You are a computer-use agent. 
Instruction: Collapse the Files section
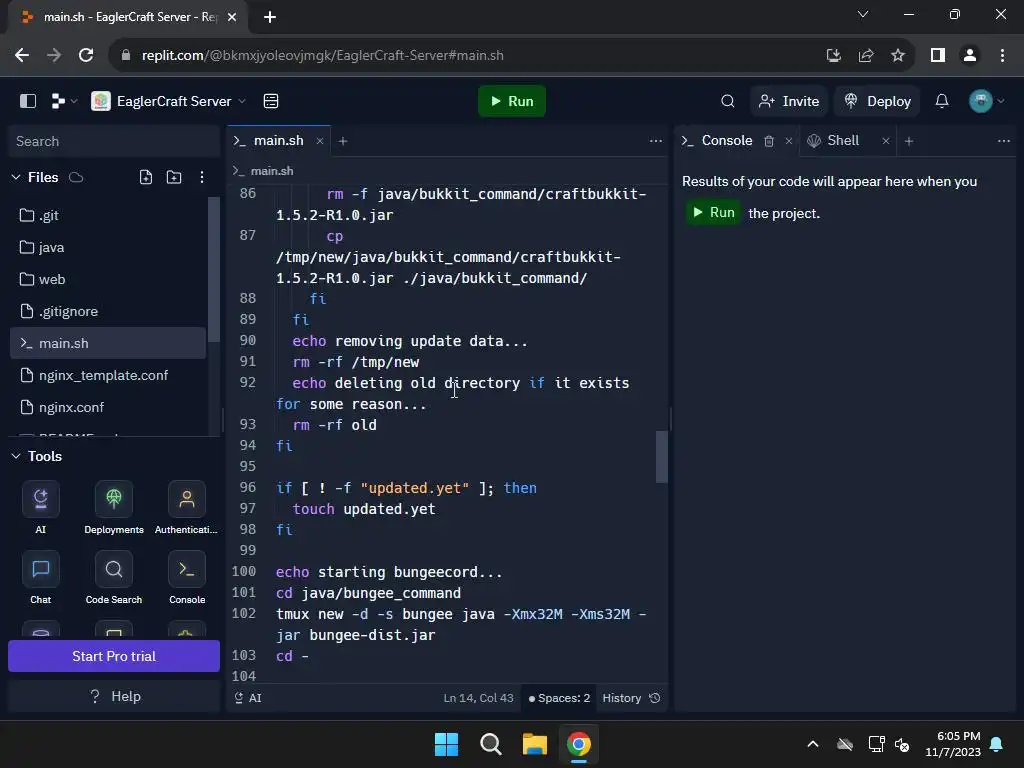tap(16, 177)
